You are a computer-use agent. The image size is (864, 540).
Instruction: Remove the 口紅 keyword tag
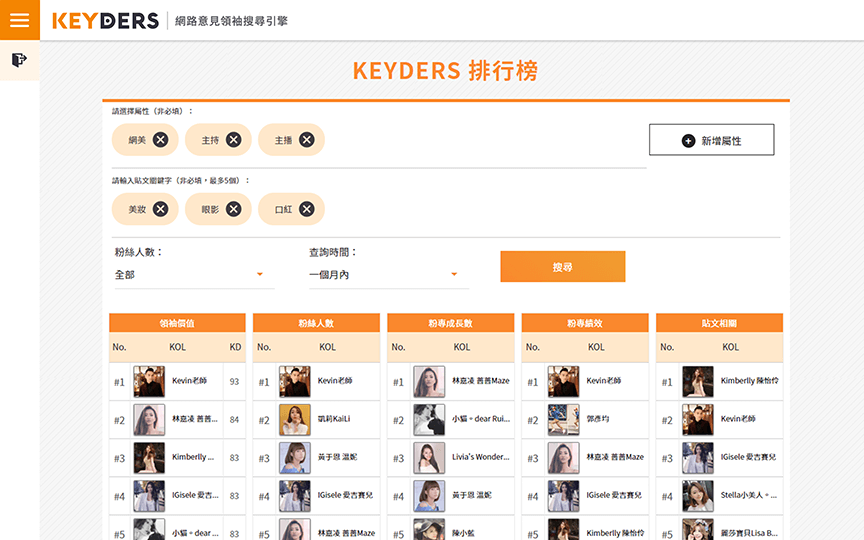(x=307, y=209)
